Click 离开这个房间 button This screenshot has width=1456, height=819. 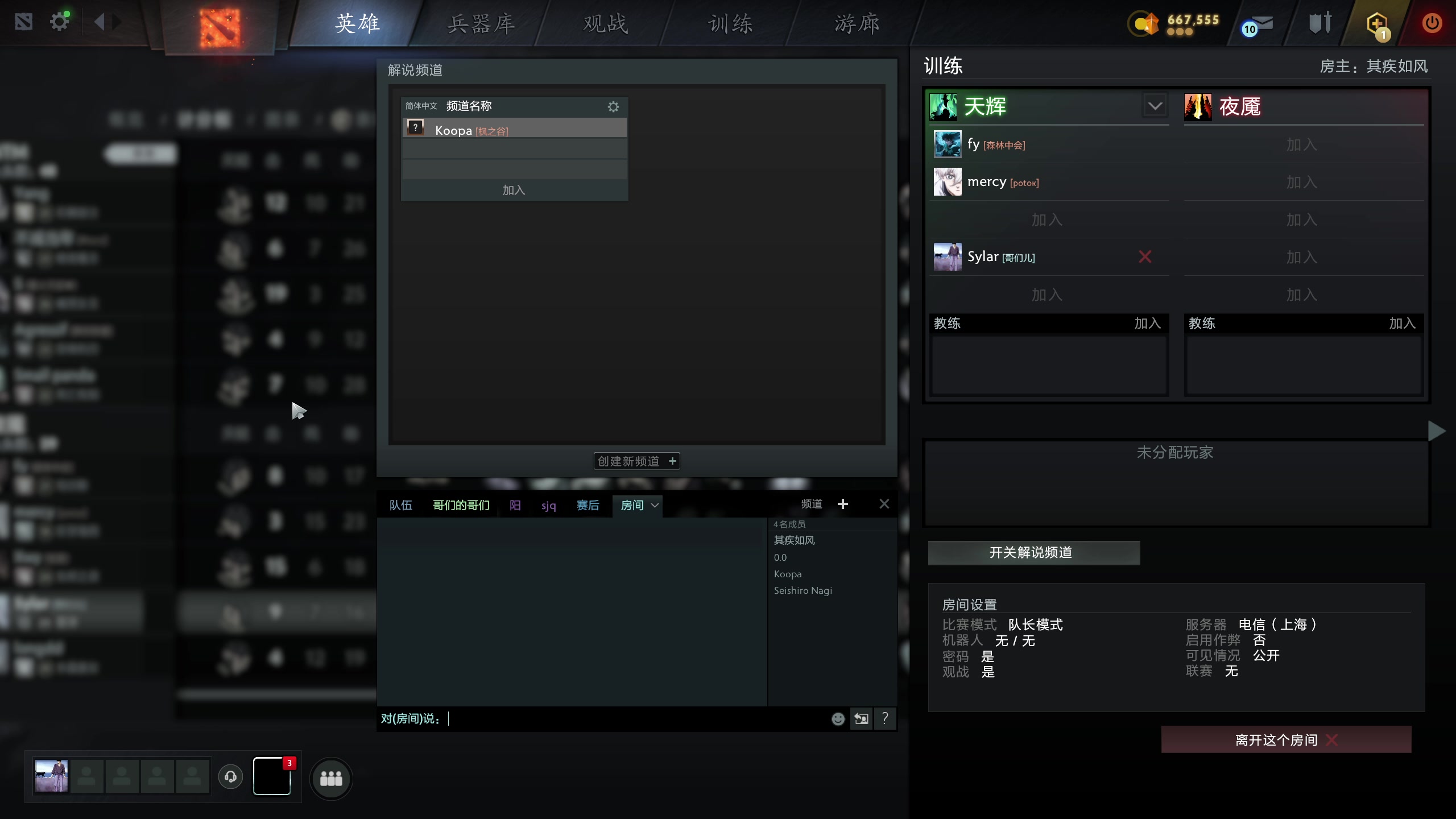pos(1286,739)
